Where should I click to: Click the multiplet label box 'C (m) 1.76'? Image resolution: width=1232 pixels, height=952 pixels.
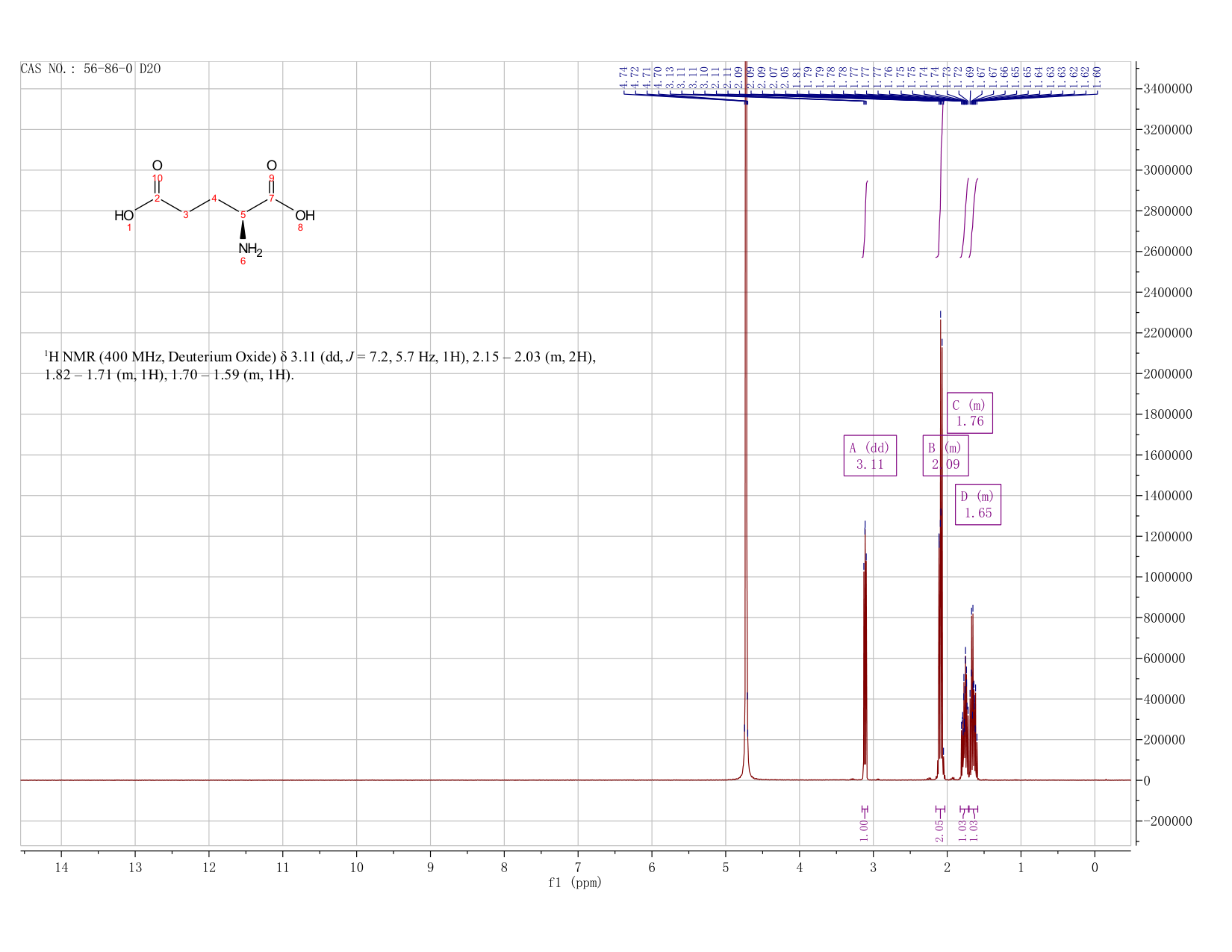[x=970, y=413]
